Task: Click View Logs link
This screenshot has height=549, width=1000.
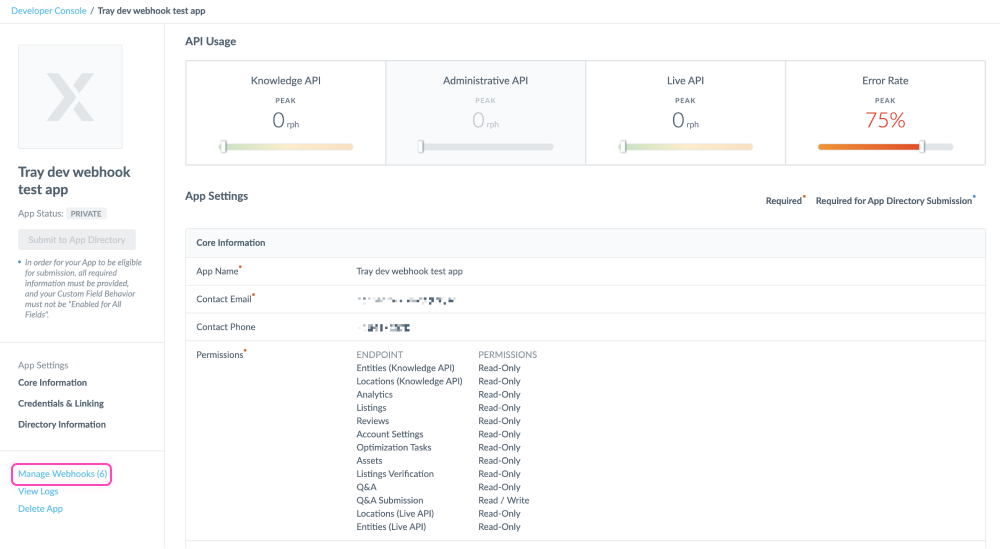Action: point(38,491)
